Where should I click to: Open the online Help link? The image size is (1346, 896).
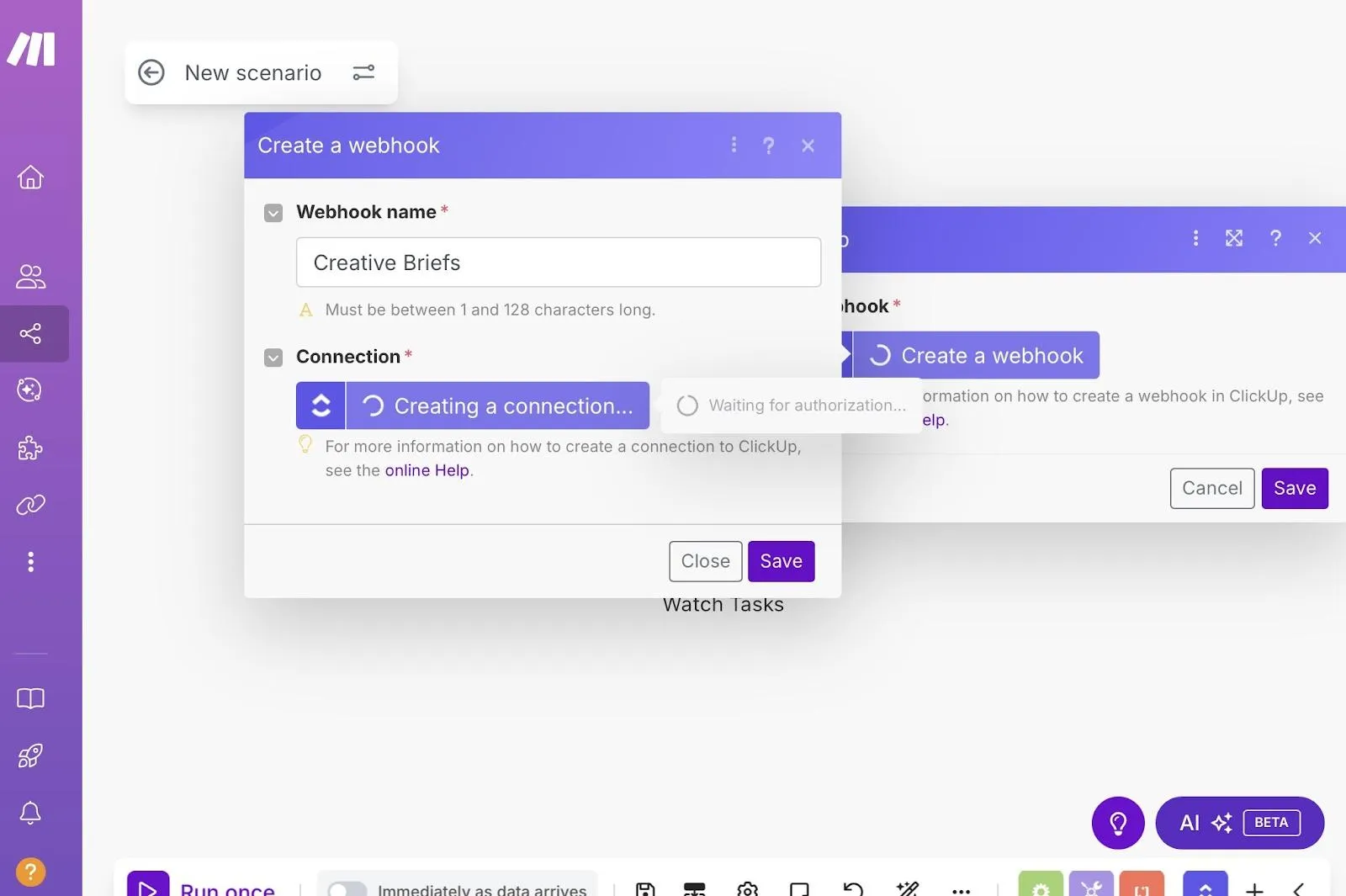[427, 470]
